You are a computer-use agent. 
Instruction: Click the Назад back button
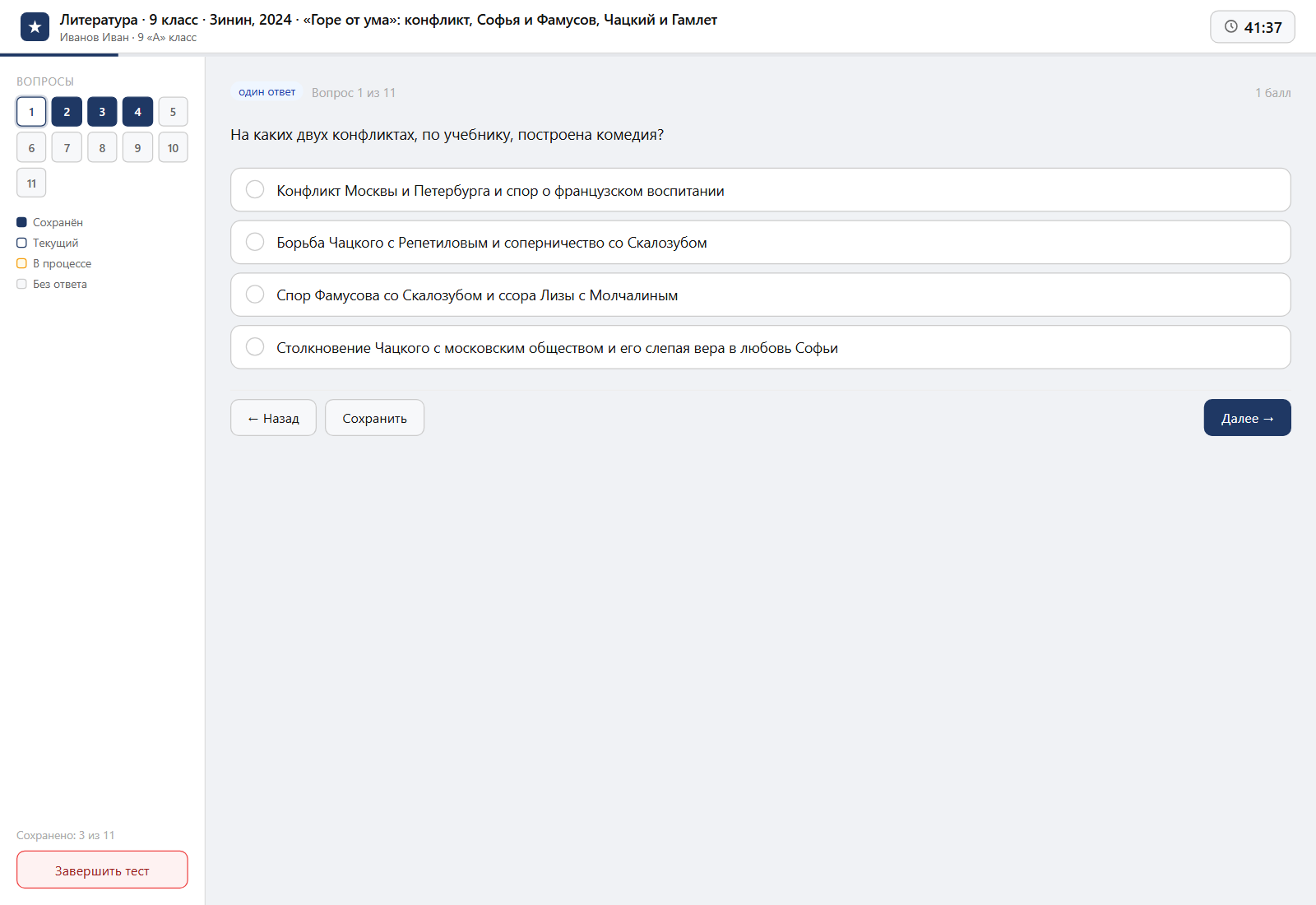tap(273, 418)
